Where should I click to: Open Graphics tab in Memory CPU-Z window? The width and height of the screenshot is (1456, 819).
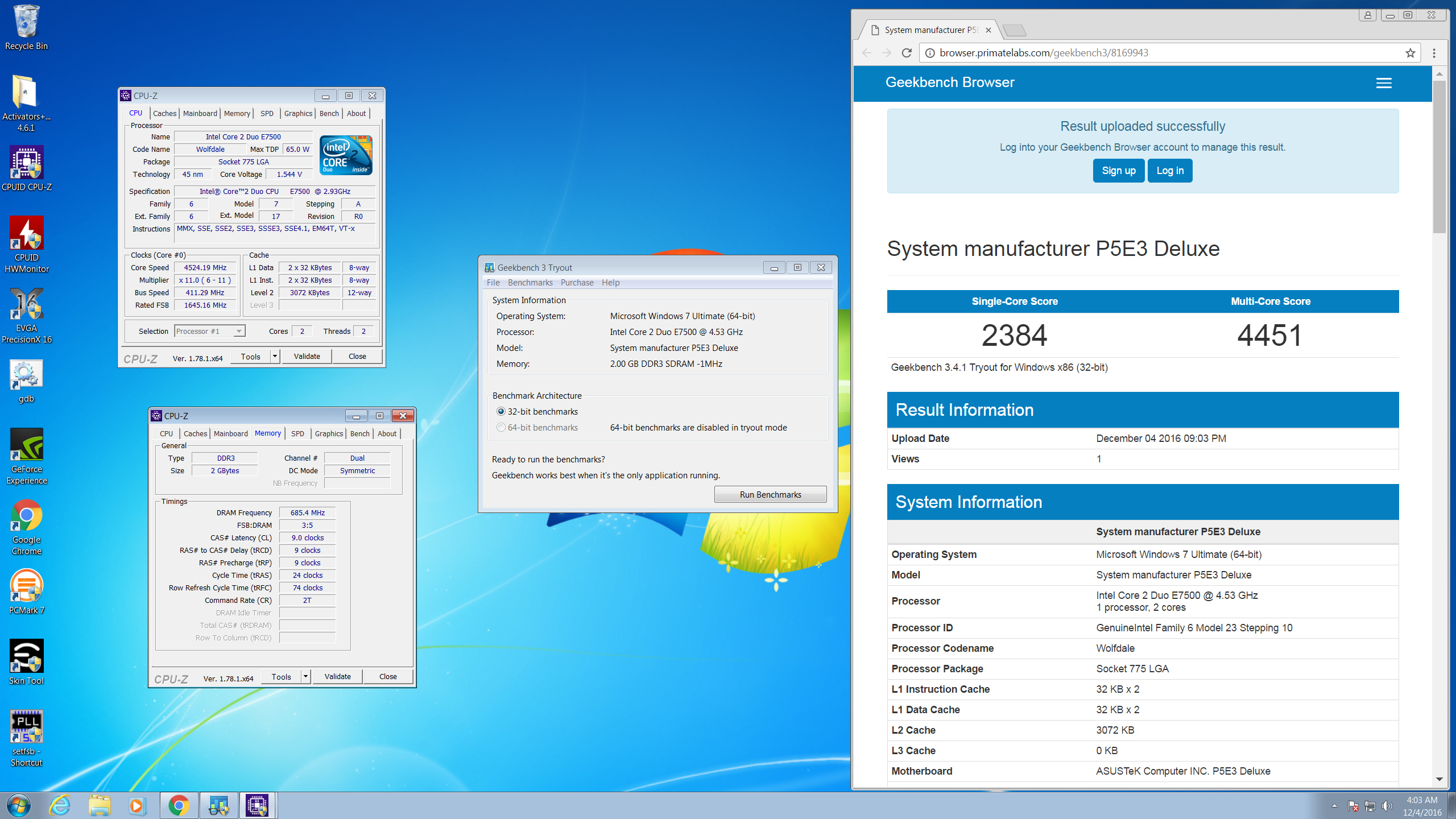(x=329, y=433)
